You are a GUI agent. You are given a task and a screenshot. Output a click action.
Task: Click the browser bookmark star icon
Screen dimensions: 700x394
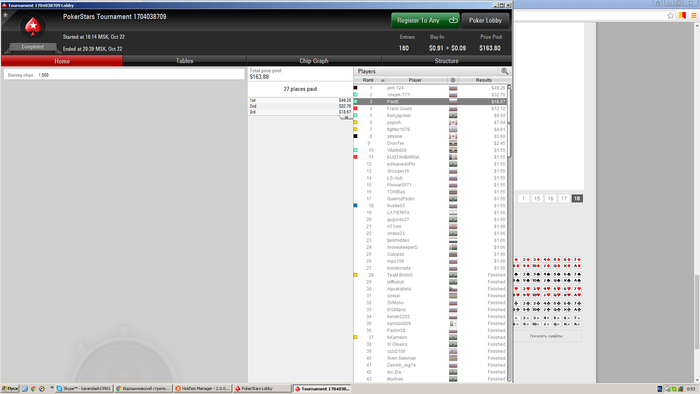670,16
